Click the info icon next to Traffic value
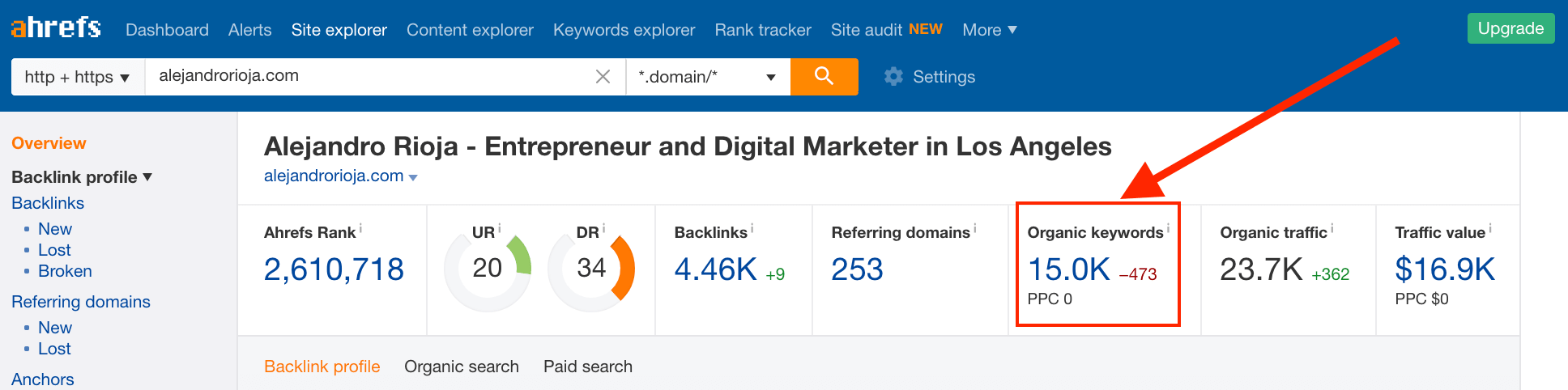The height and width of the screenshot is (390, 1568). (x=1489, y=229)
